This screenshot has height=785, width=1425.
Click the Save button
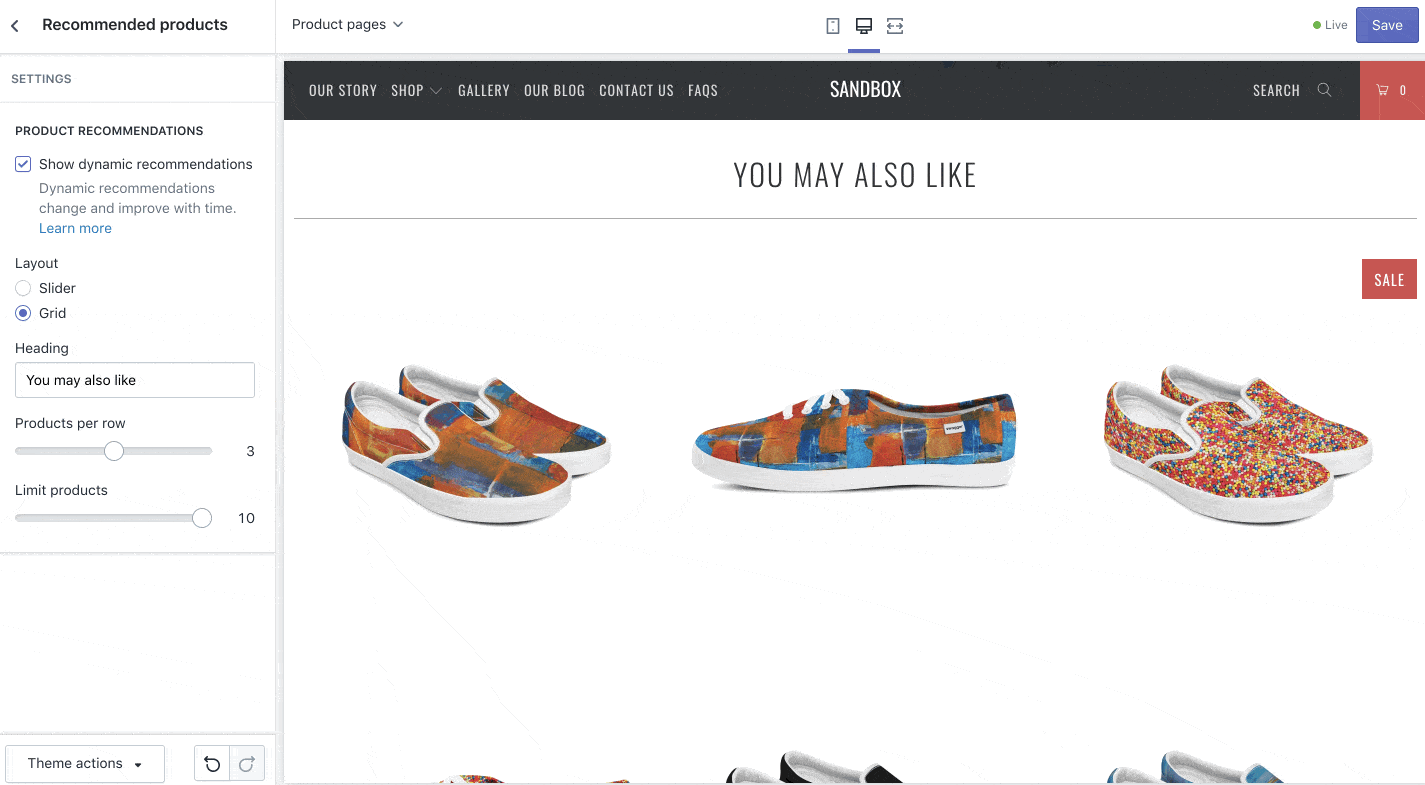[x=1387, y=26]
